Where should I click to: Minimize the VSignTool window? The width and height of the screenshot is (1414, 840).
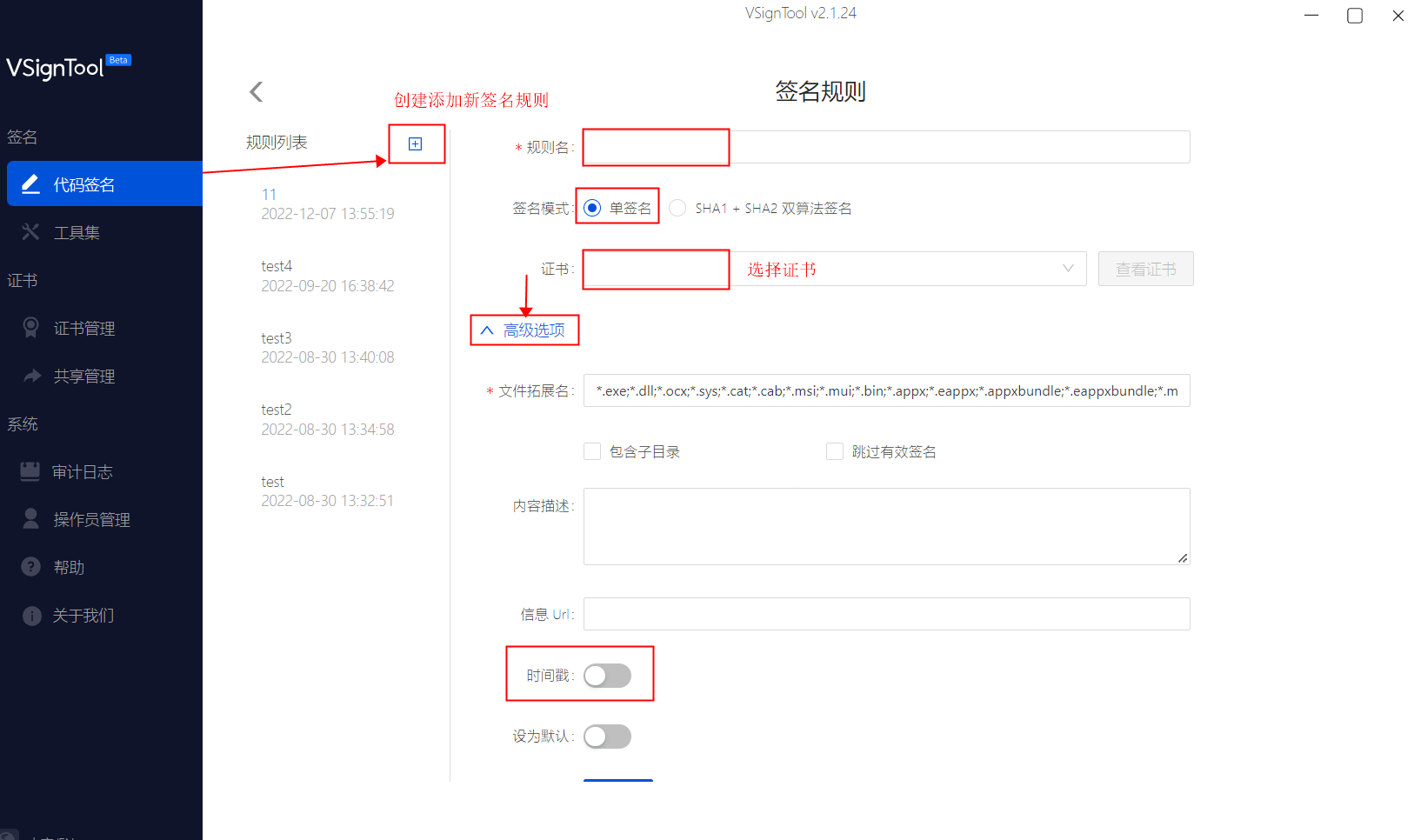1311,16
